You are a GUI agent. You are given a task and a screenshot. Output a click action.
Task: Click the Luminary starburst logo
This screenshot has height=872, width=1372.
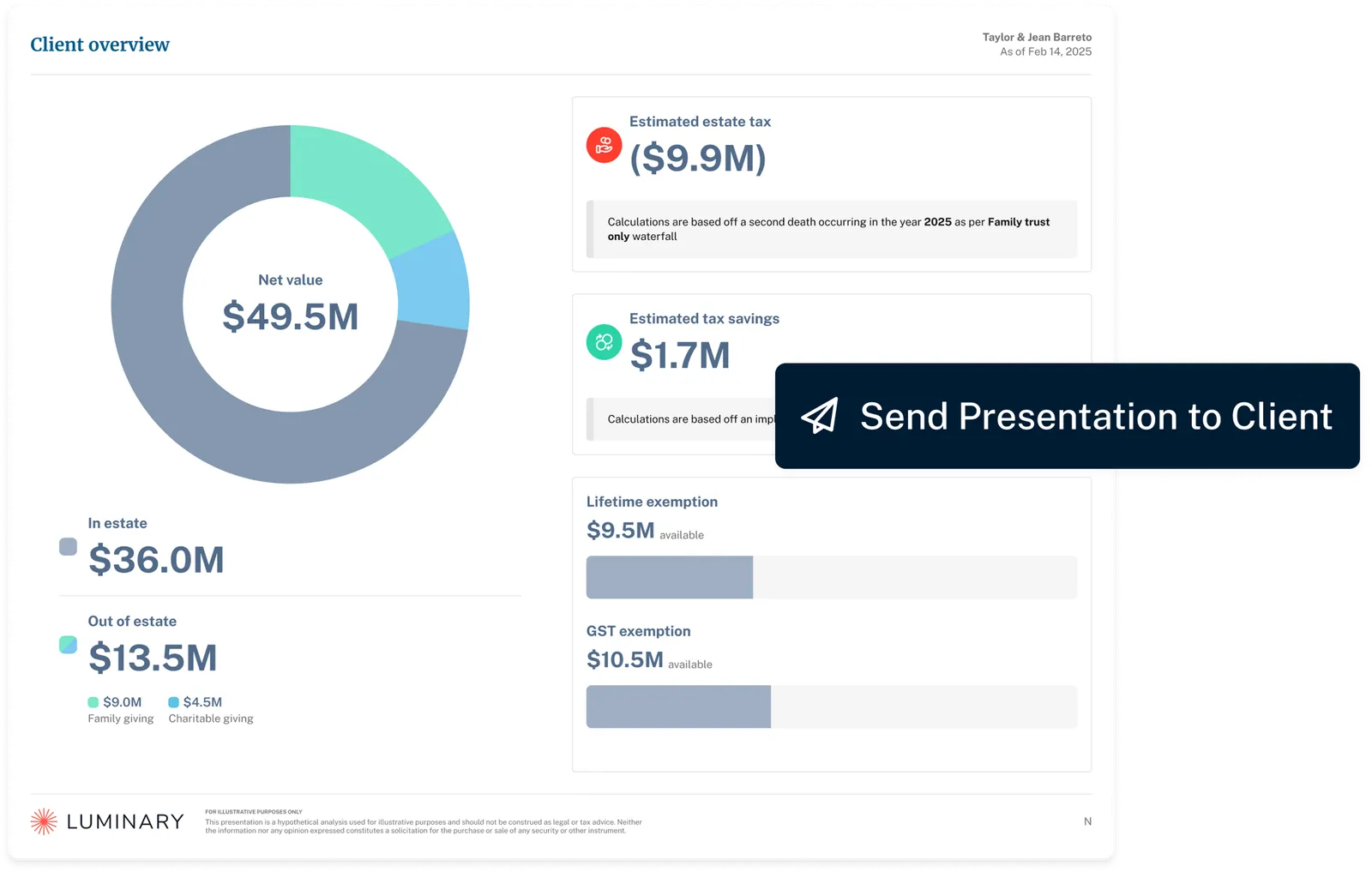[44, 821]
